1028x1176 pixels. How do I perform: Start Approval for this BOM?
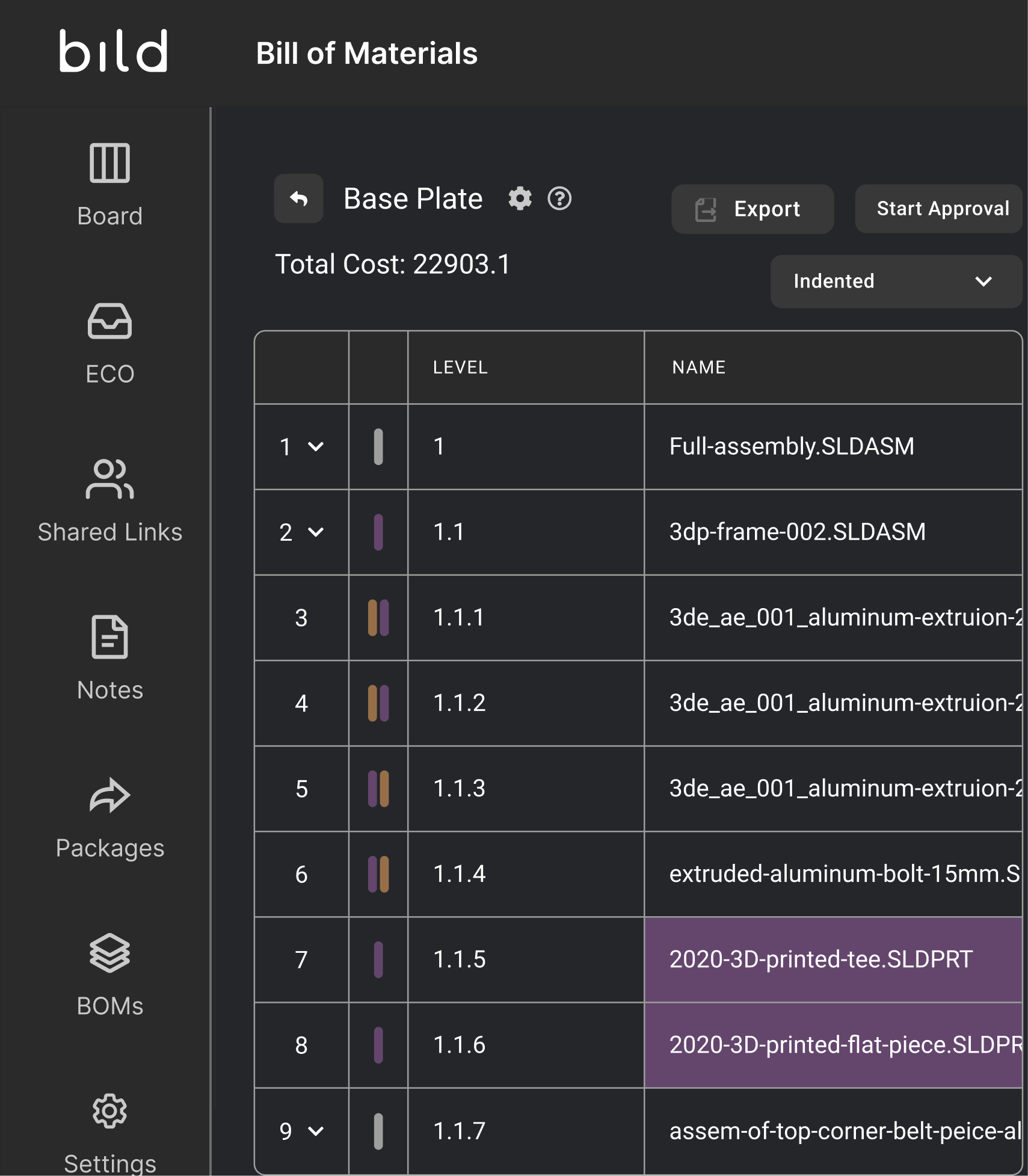pyautogui.click(x=938, y=209)
